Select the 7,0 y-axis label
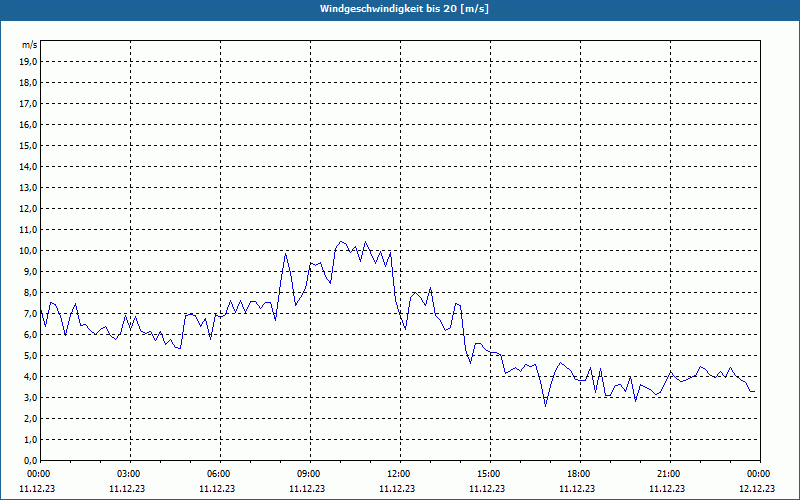The height and width of the screenshot is (500, 800). coord(30,313)
